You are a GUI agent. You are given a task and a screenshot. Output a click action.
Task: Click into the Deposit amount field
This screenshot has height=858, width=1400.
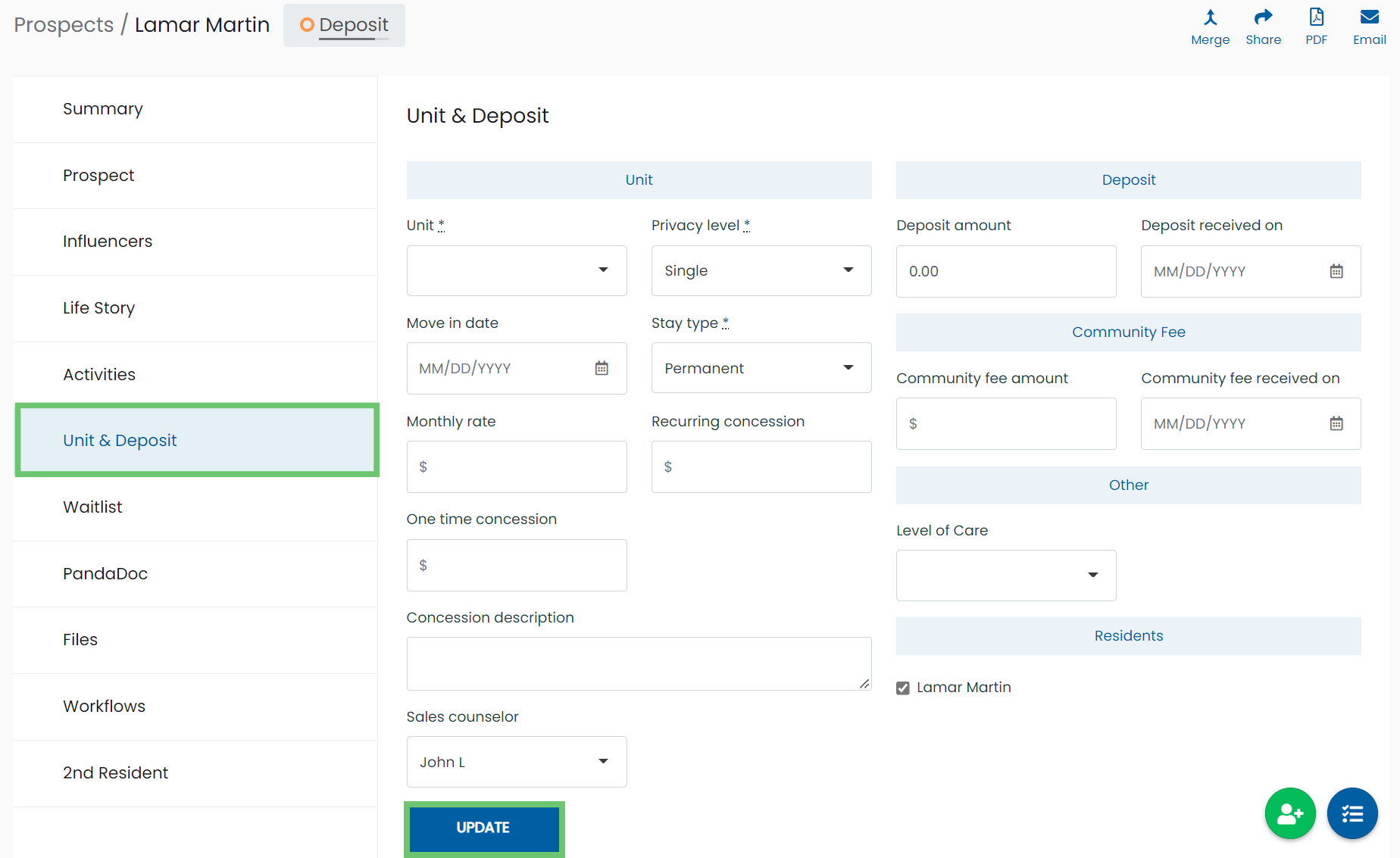(1006, 271)
